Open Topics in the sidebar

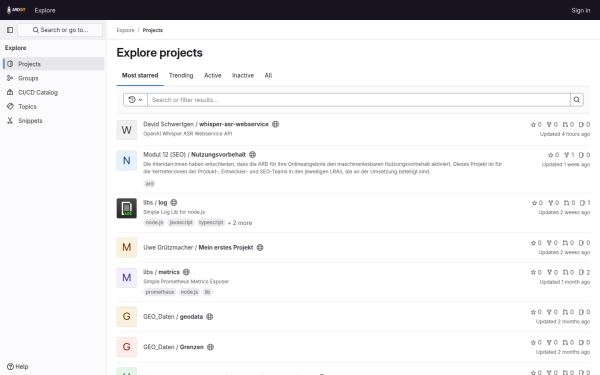pos(54,106)
